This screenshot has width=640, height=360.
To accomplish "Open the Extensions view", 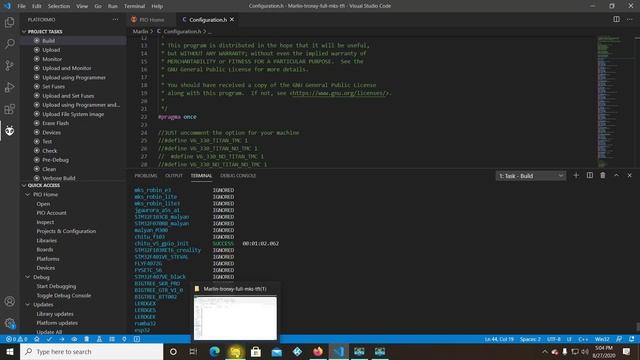I will click(x=9, y=109).
